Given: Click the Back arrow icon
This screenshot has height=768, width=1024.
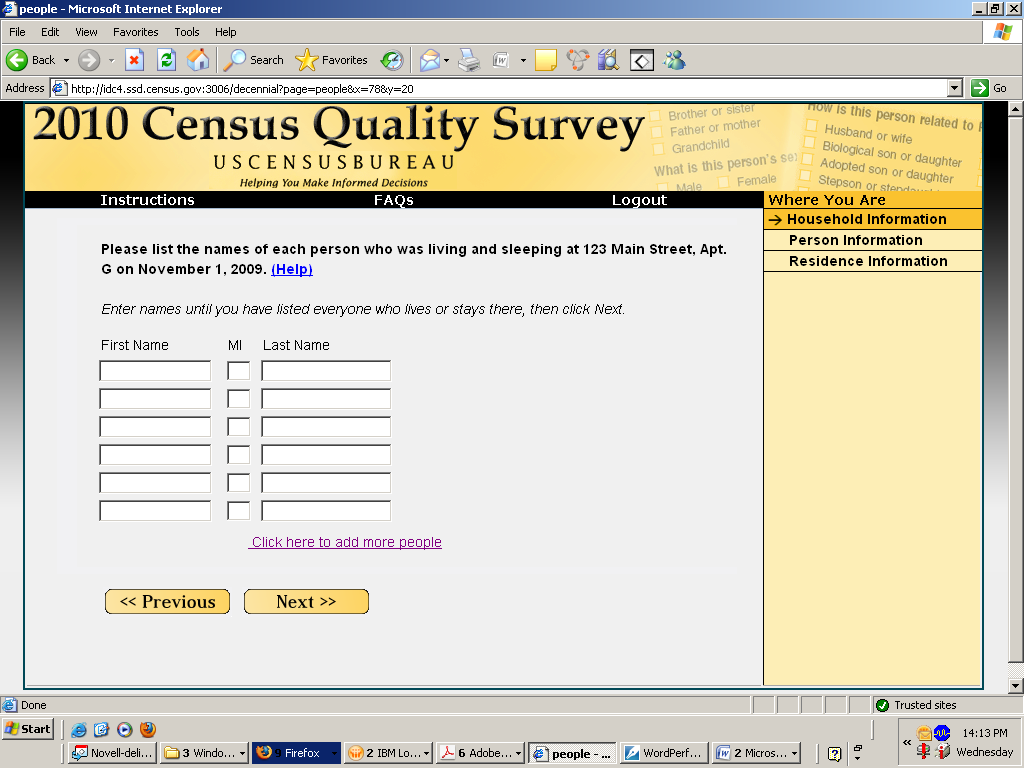Looking at the screenshot, I should [x=17, y=60].
